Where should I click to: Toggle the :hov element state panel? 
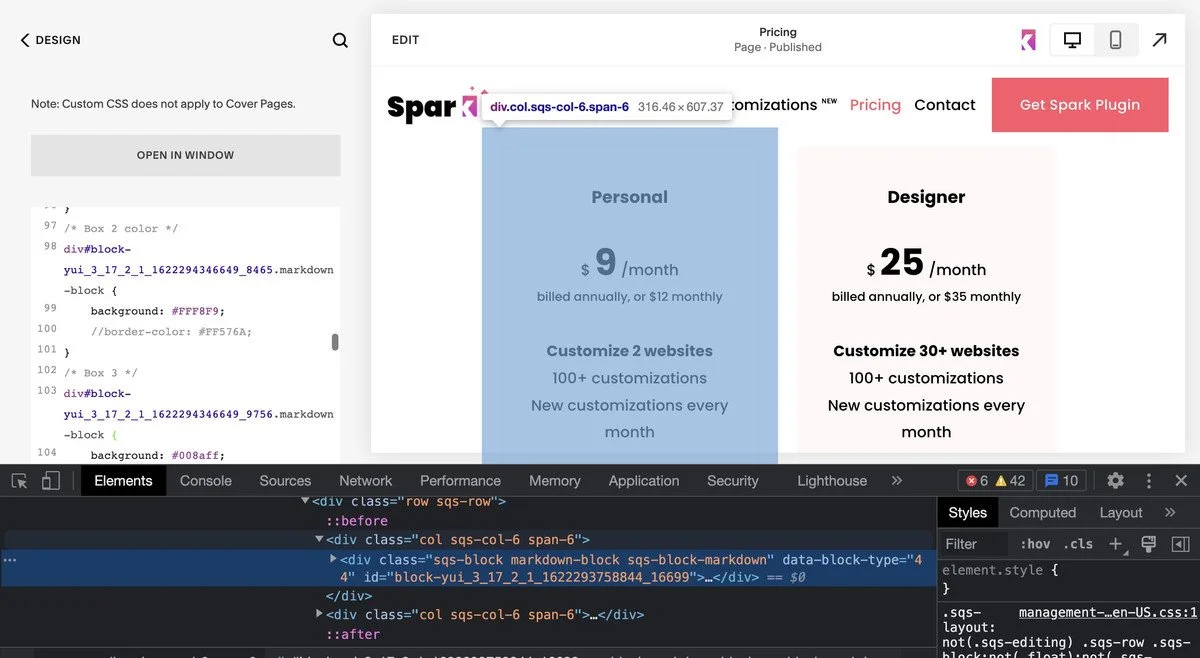pyautogui.click(x=1035, y=544)
